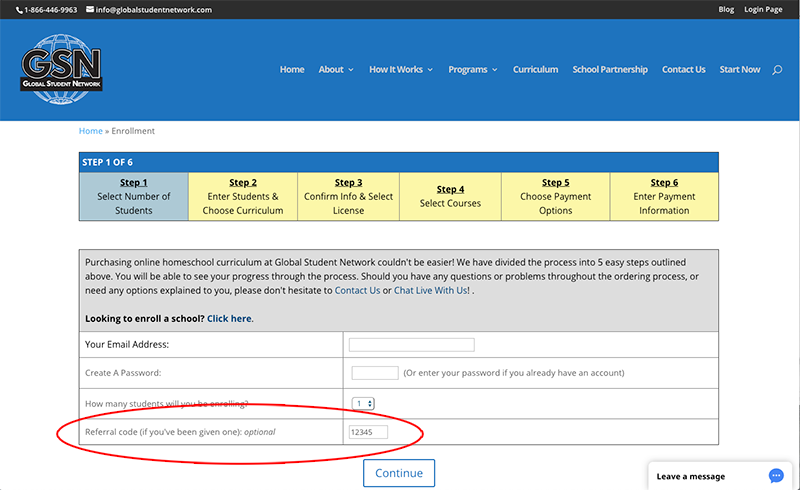Open the Blog link in top bar
800x490 pixels.
click(x=726, y=9)
